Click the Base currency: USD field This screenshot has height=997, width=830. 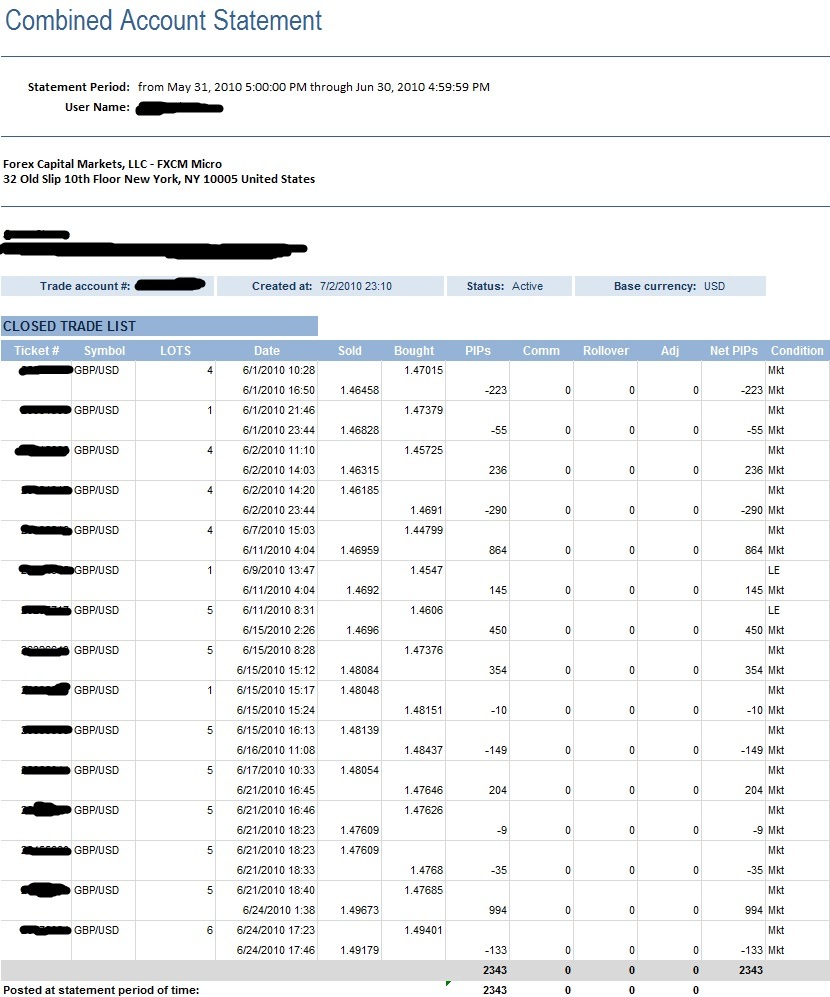(x=670, y=286)
